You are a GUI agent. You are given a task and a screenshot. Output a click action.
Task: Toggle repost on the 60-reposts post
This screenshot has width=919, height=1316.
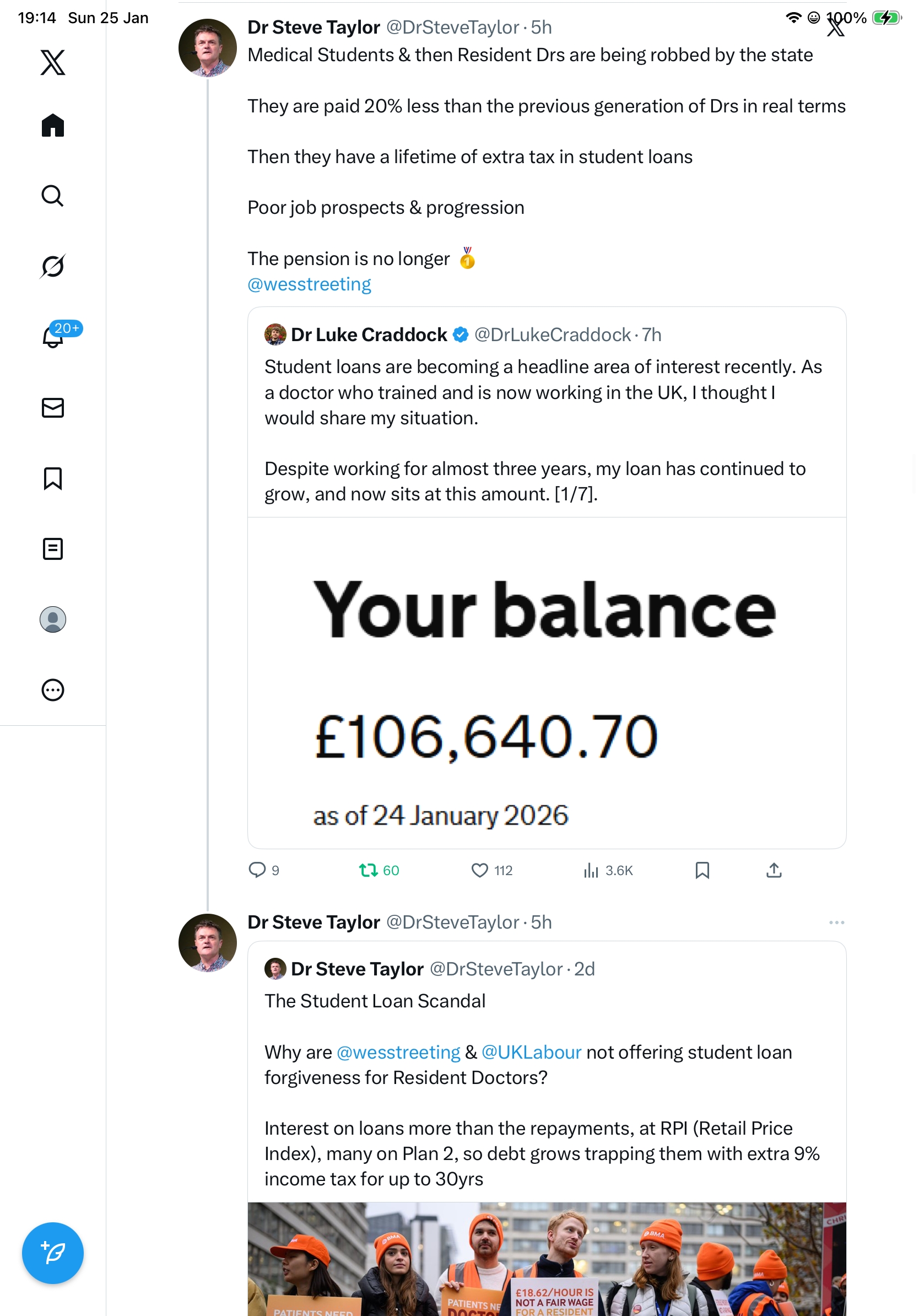coord(368,870)
